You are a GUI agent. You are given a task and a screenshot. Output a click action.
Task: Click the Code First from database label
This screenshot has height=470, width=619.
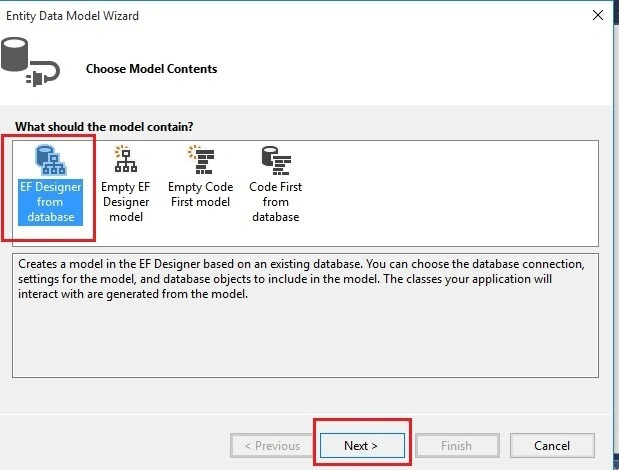(x=276, y=202)
